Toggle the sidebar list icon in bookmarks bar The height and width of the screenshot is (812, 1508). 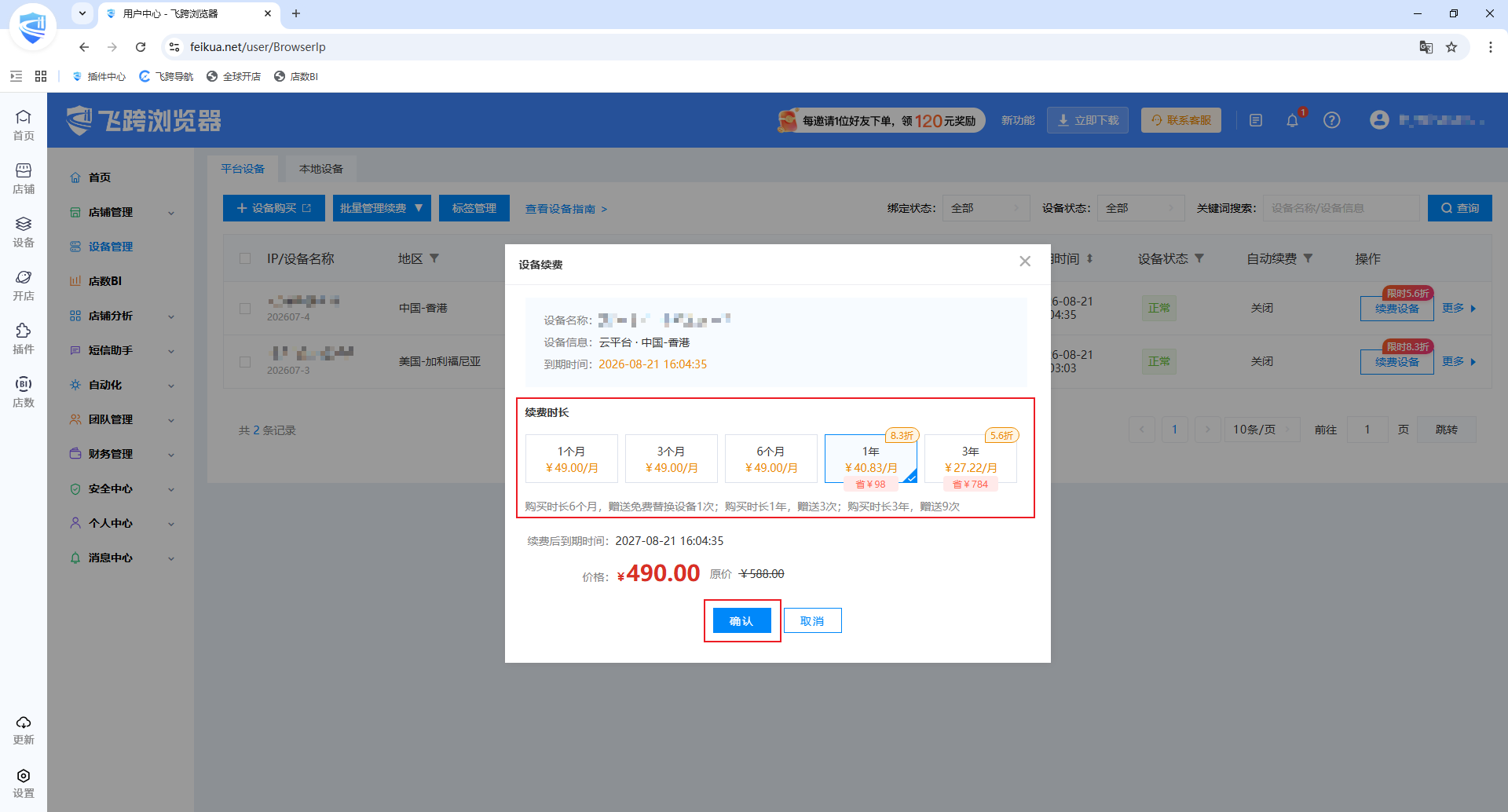pyautogui.click(x=16, y=76)
